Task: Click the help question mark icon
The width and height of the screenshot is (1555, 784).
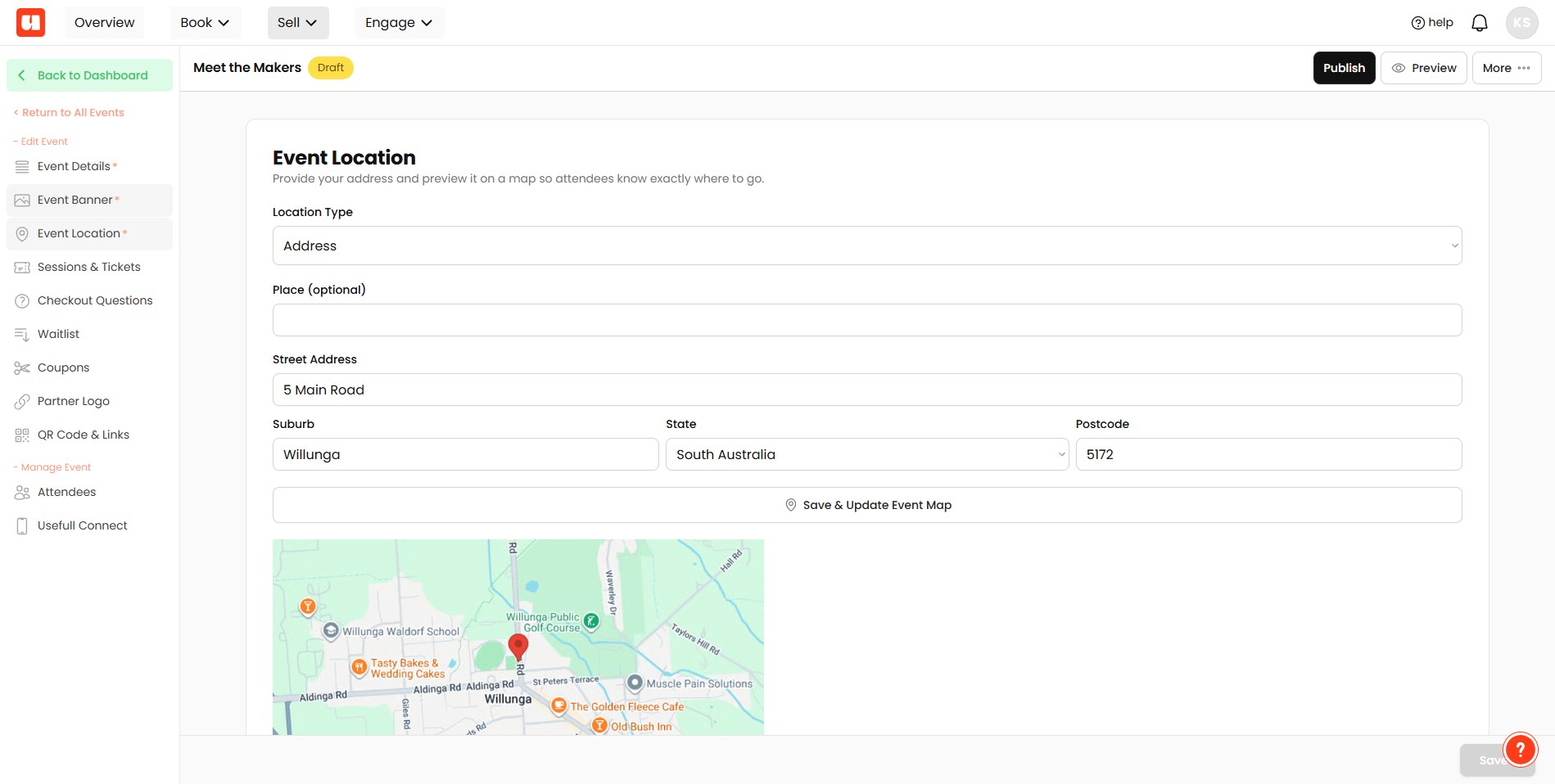Action: point(1417,23)
